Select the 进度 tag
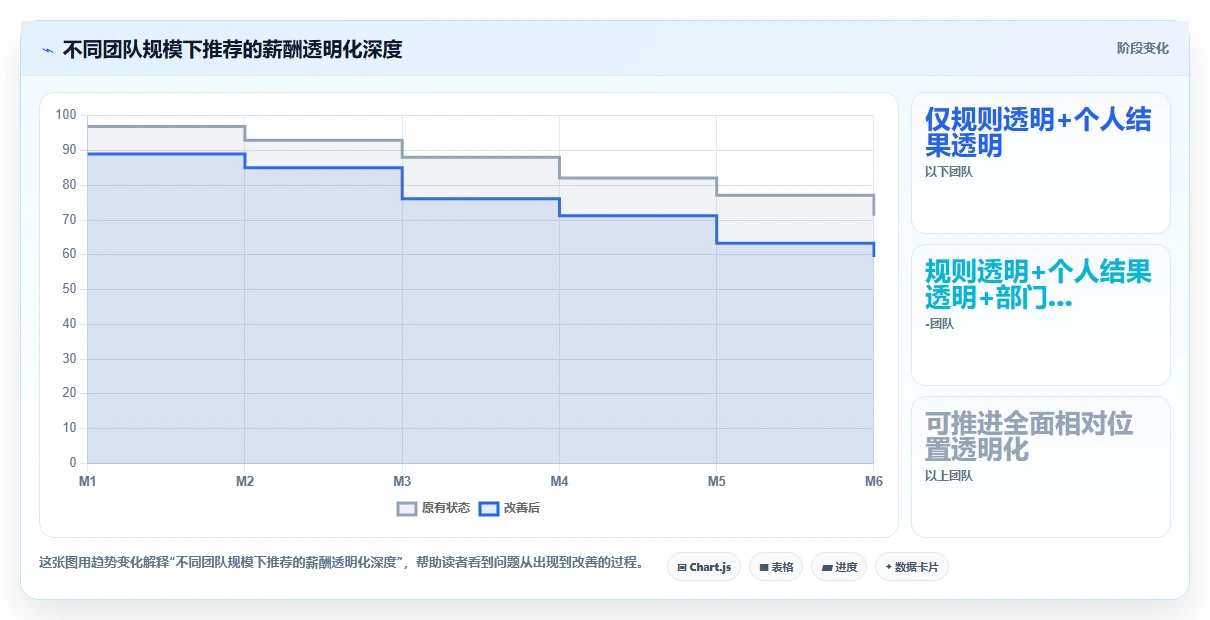This screenshot has width=1210, height=620. point(839,567)
